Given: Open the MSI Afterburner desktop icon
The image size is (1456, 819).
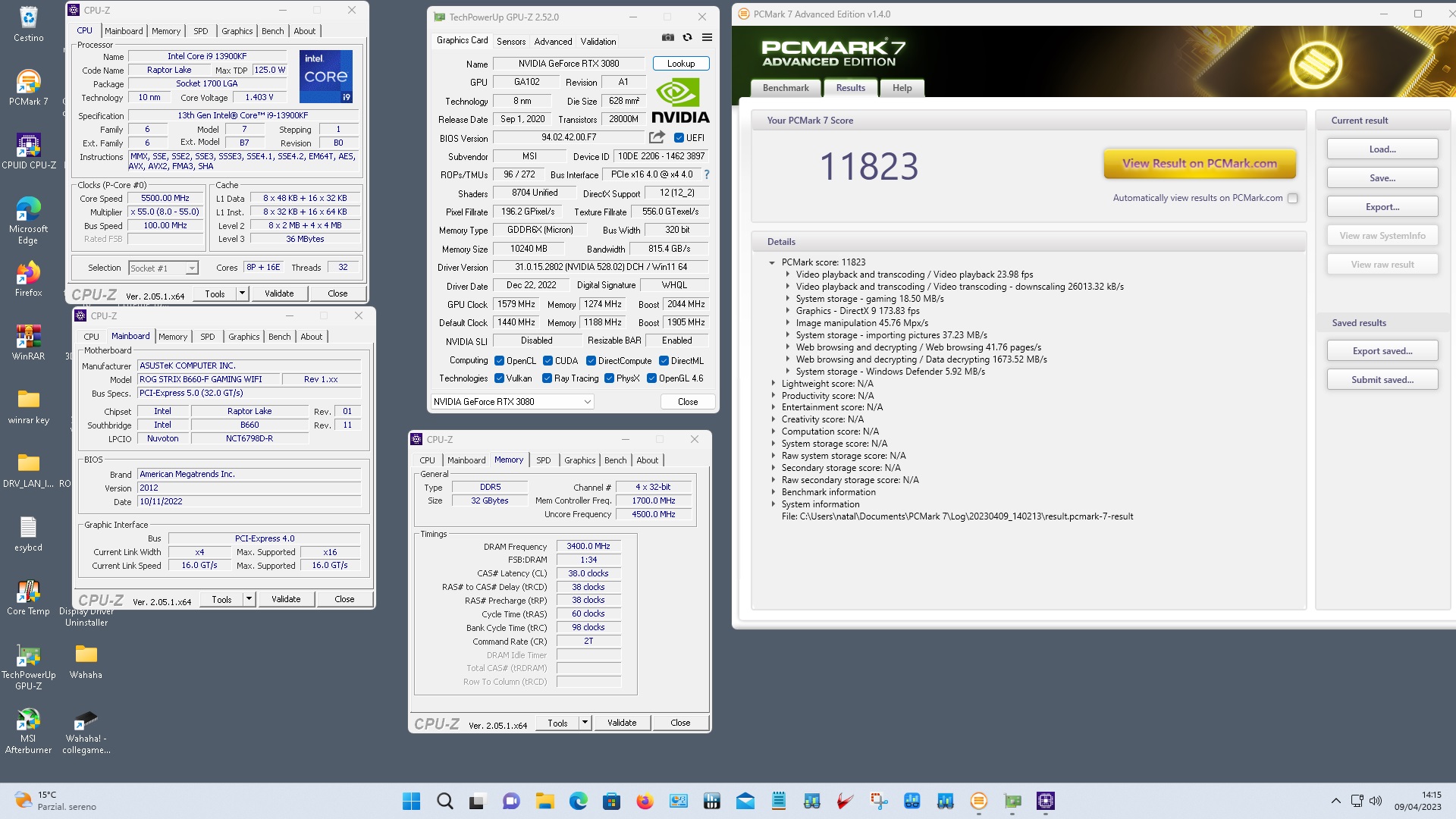Looking at the screenshot, I should (29, 730).
